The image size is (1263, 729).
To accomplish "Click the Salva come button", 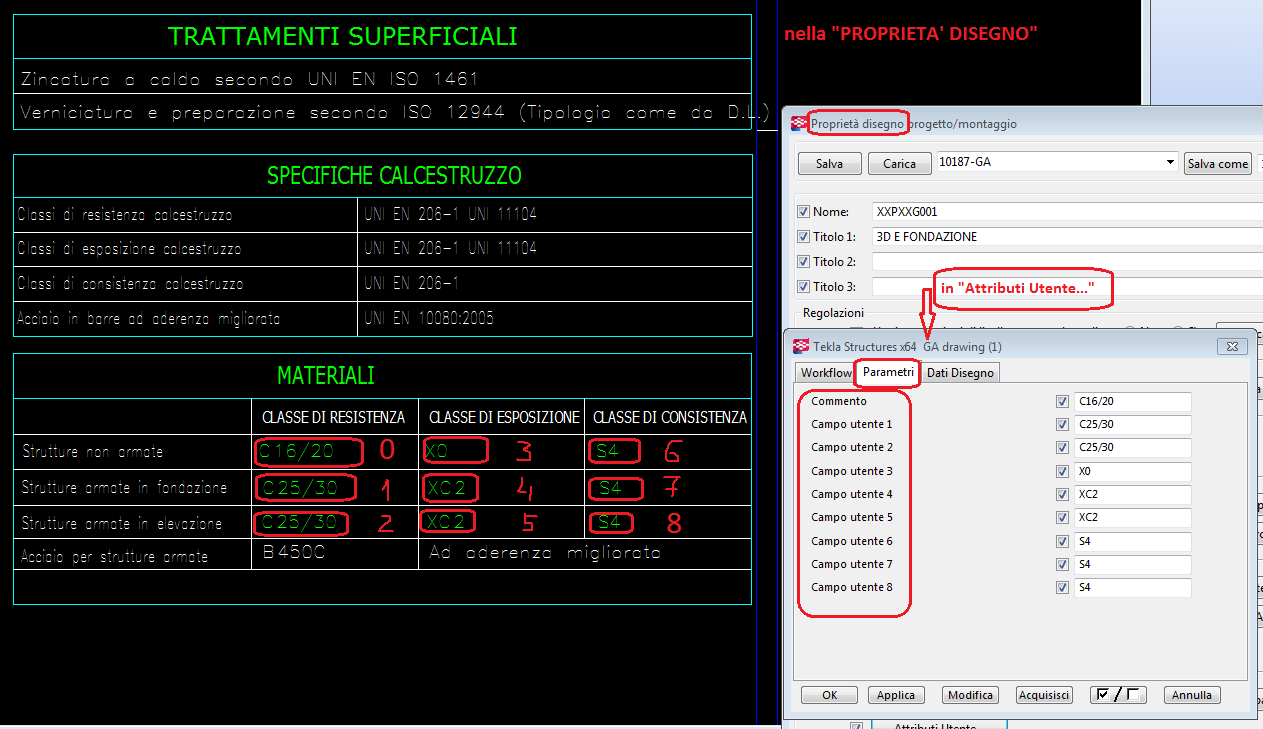I will tap(1217, 164).
